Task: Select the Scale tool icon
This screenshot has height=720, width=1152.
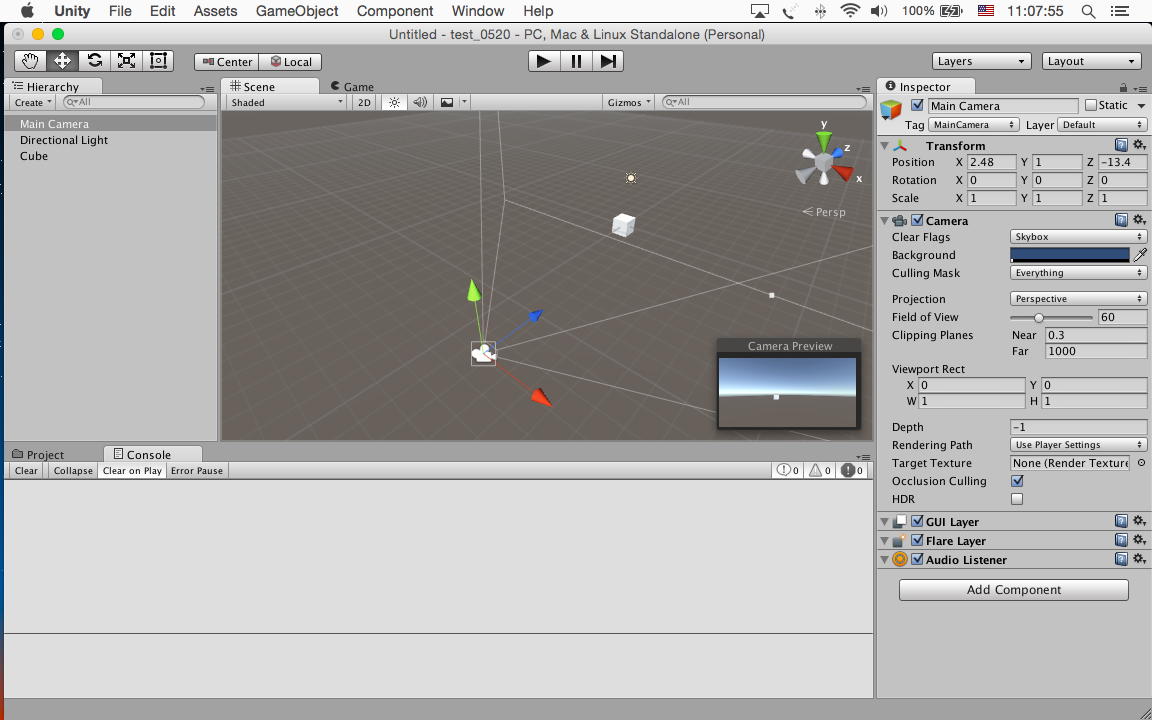Action: [126, 61]
